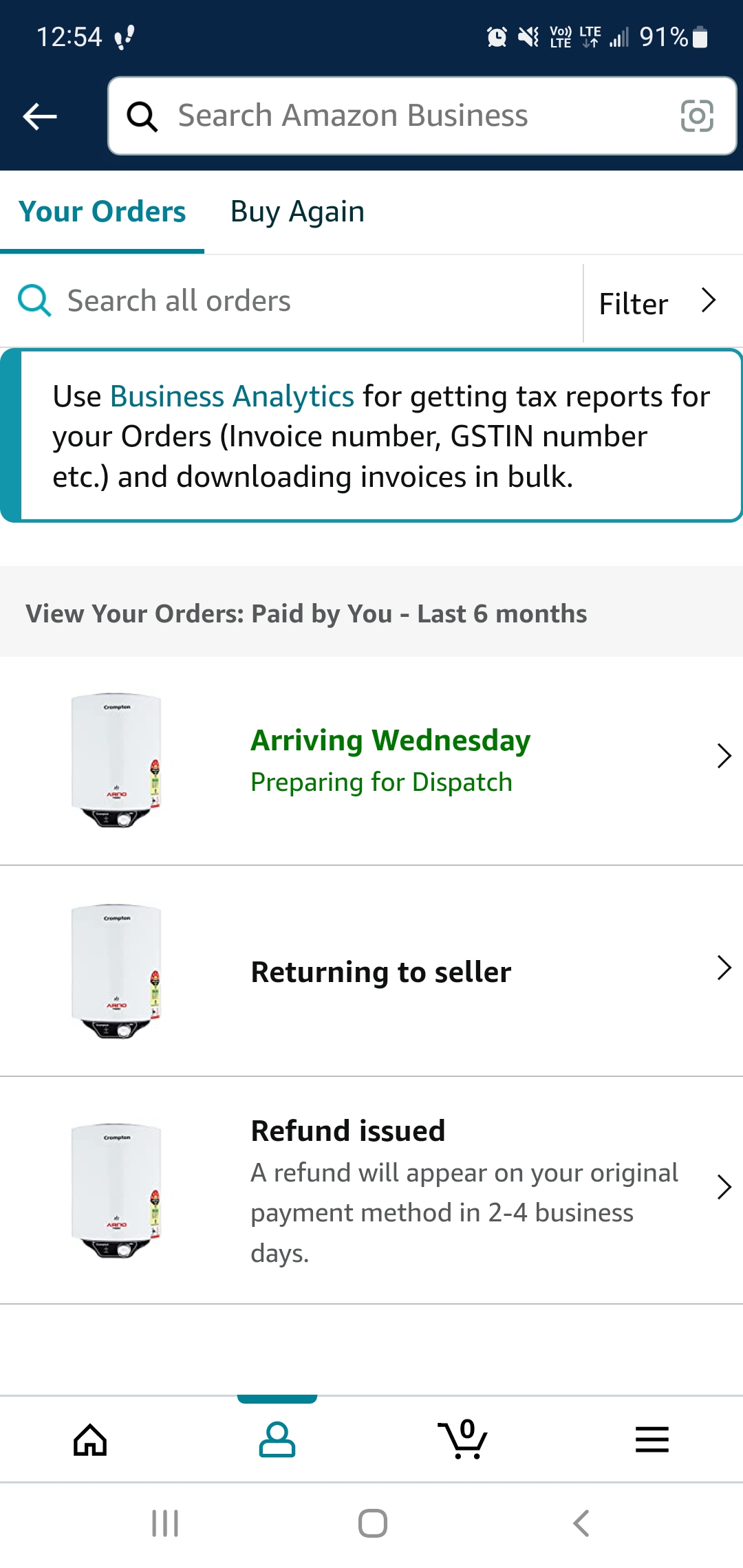Open the Arriving Wednesday order status
The height and width of the screenshot is (1568, 743).
point(390,741)
